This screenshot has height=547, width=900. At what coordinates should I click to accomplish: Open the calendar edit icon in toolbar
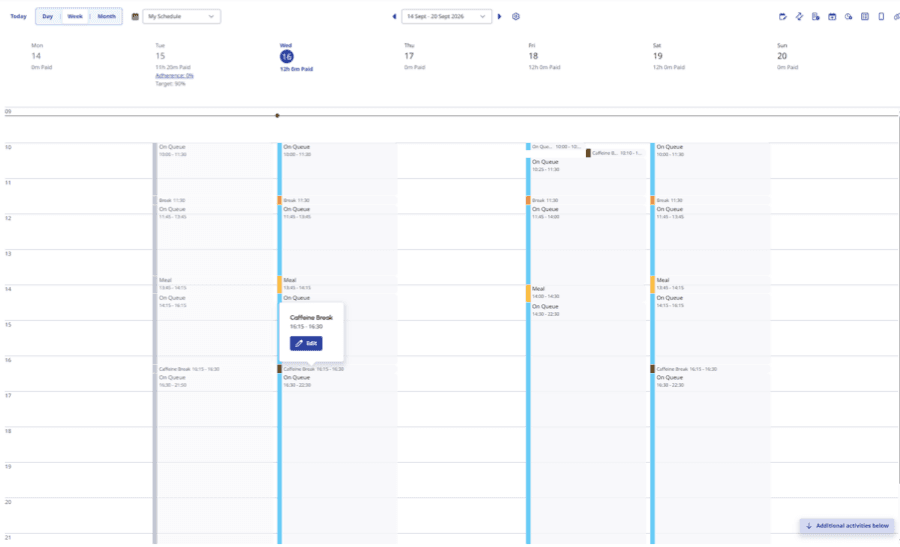click(x=782, y=17)
